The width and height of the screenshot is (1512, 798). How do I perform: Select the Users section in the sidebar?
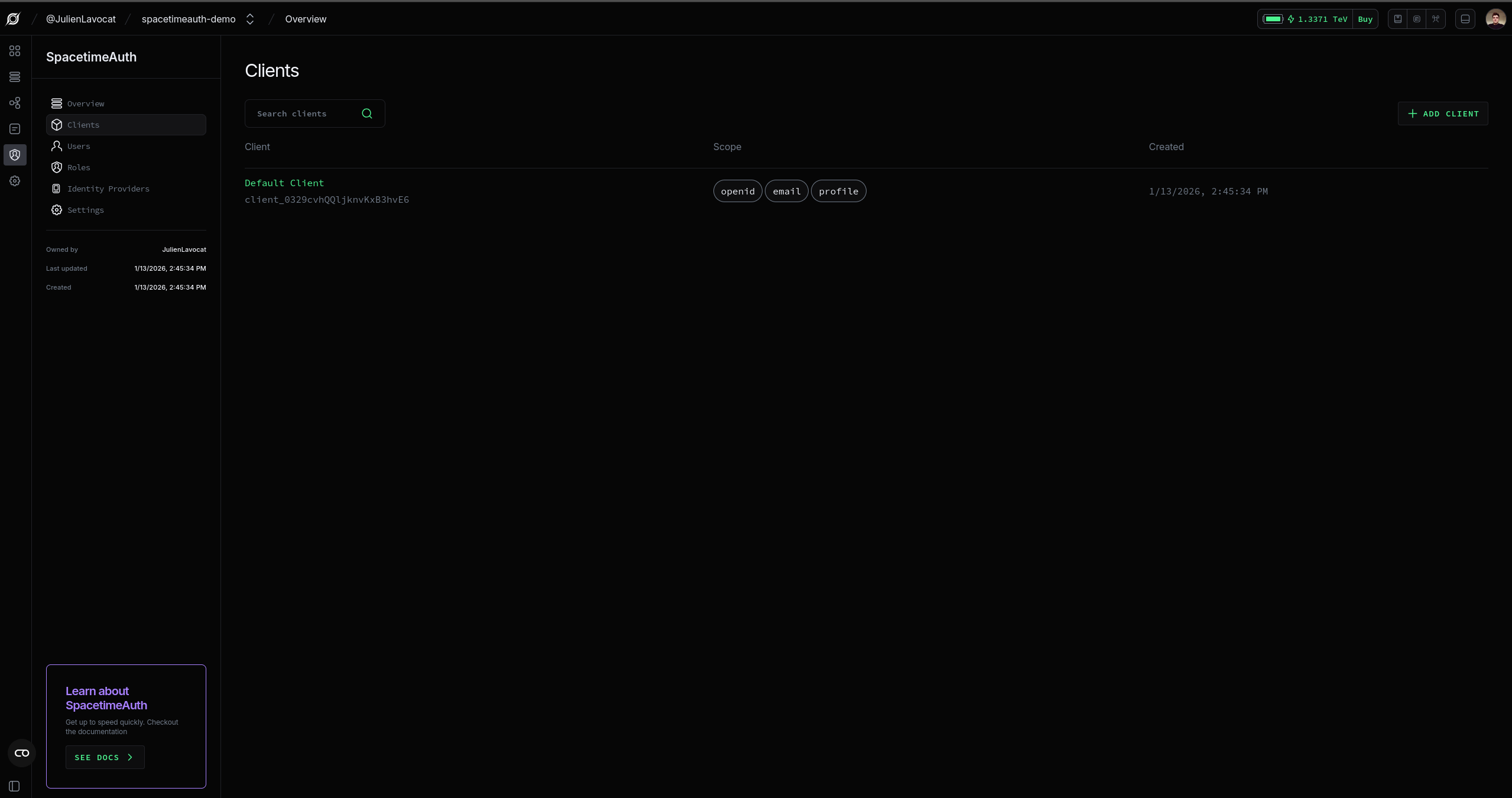click(x=79, y=146)
